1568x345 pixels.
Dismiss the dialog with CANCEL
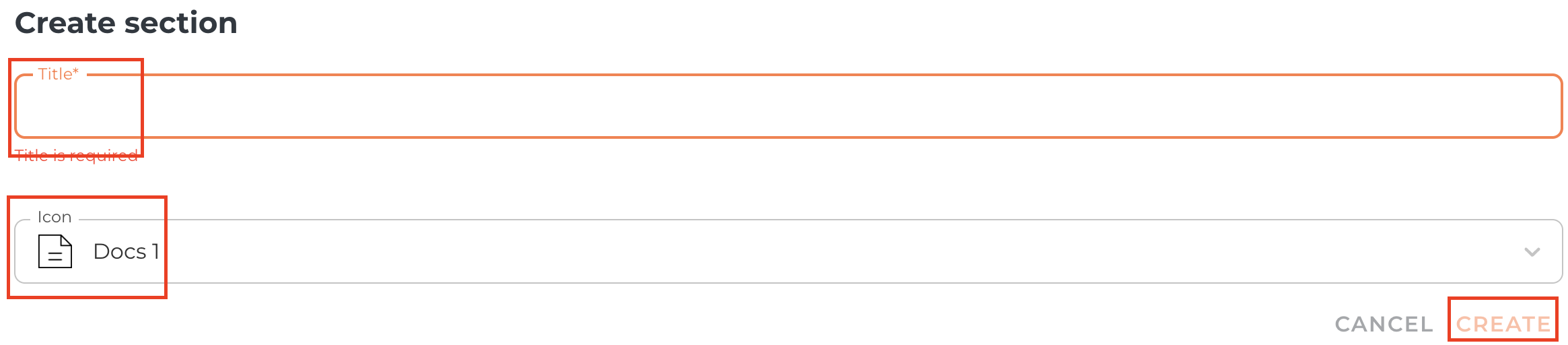(x=1384, y=324)
